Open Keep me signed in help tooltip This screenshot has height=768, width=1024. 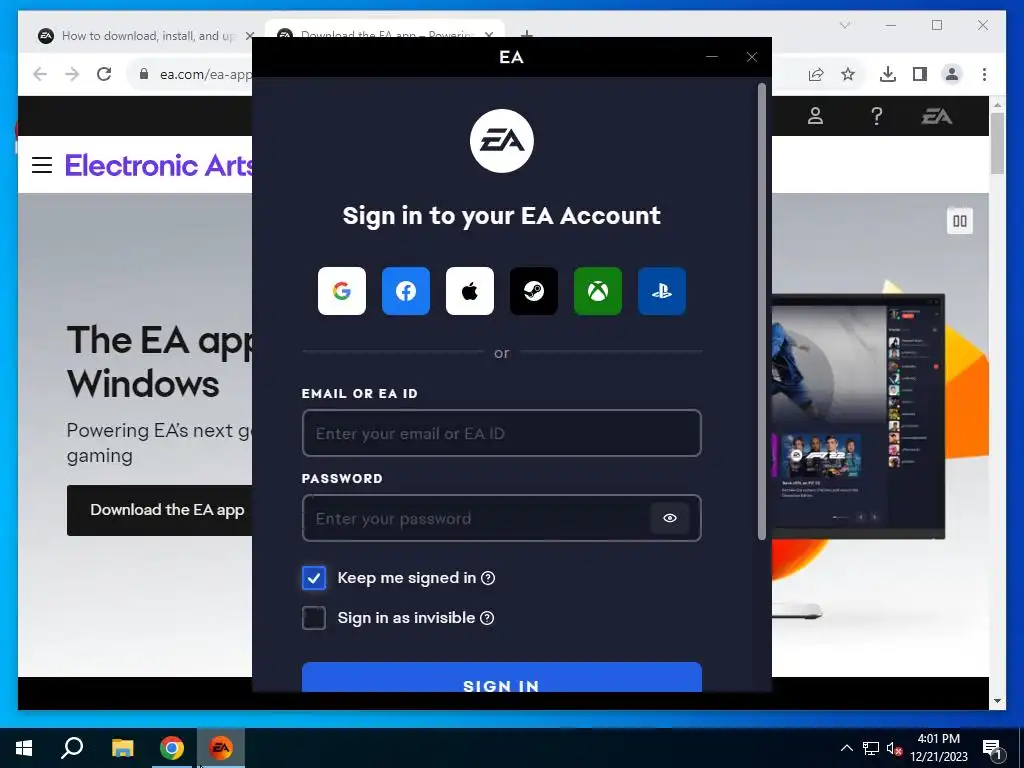coord(488,578)
